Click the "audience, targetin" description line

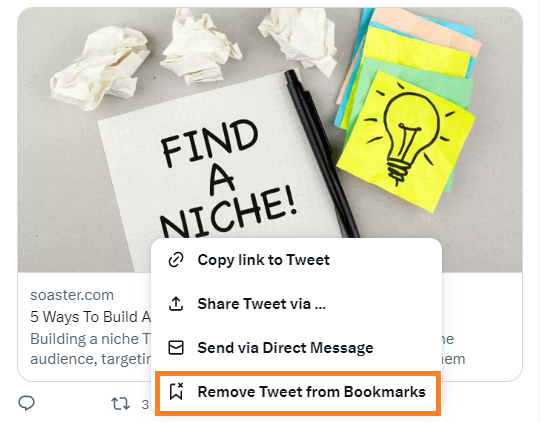pos(91,359)
